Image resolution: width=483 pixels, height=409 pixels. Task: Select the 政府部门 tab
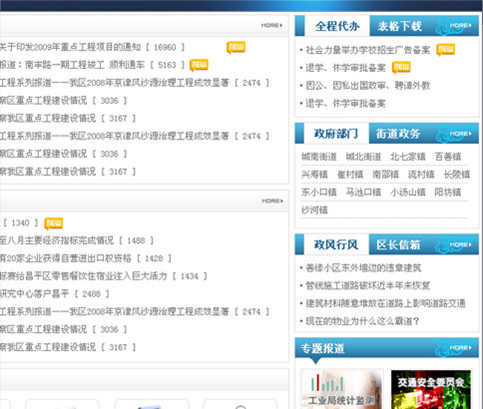336,134
